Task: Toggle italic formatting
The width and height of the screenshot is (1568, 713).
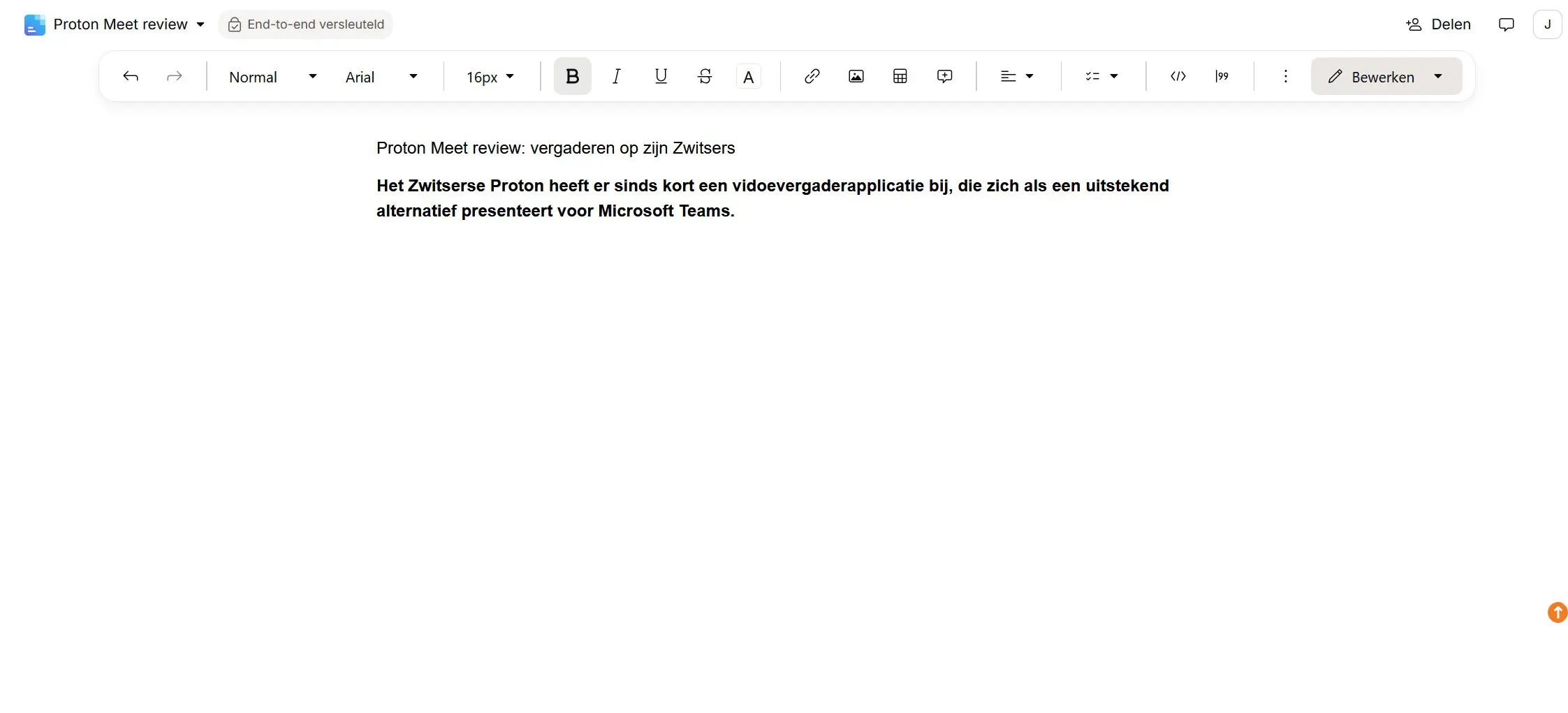Action: (617, 76)
